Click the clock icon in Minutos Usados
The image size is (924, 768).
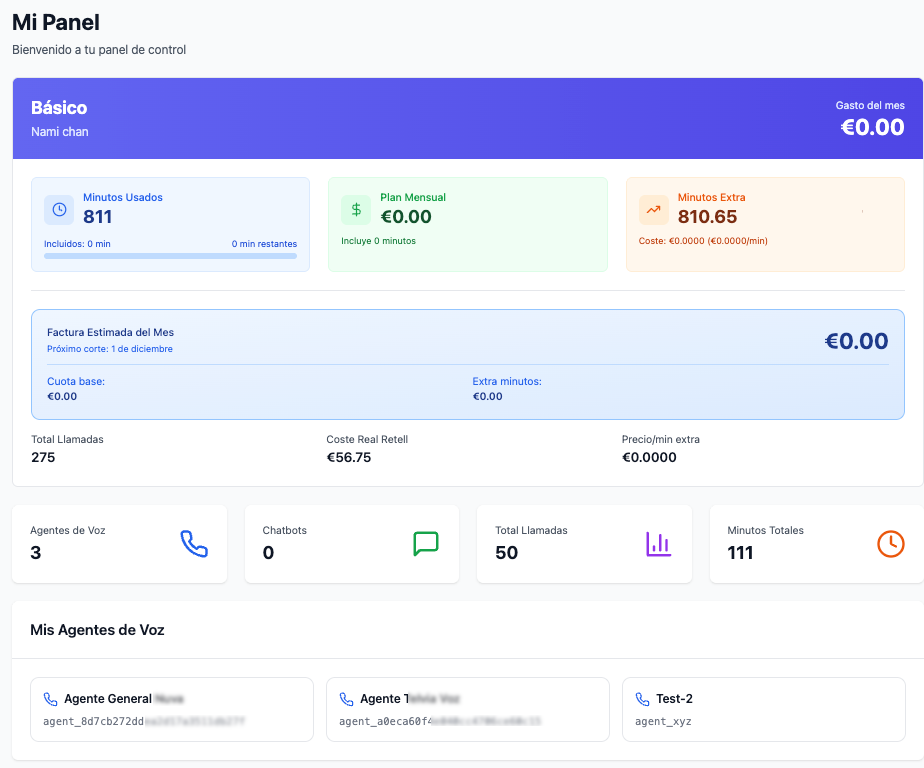click(59, 210)
